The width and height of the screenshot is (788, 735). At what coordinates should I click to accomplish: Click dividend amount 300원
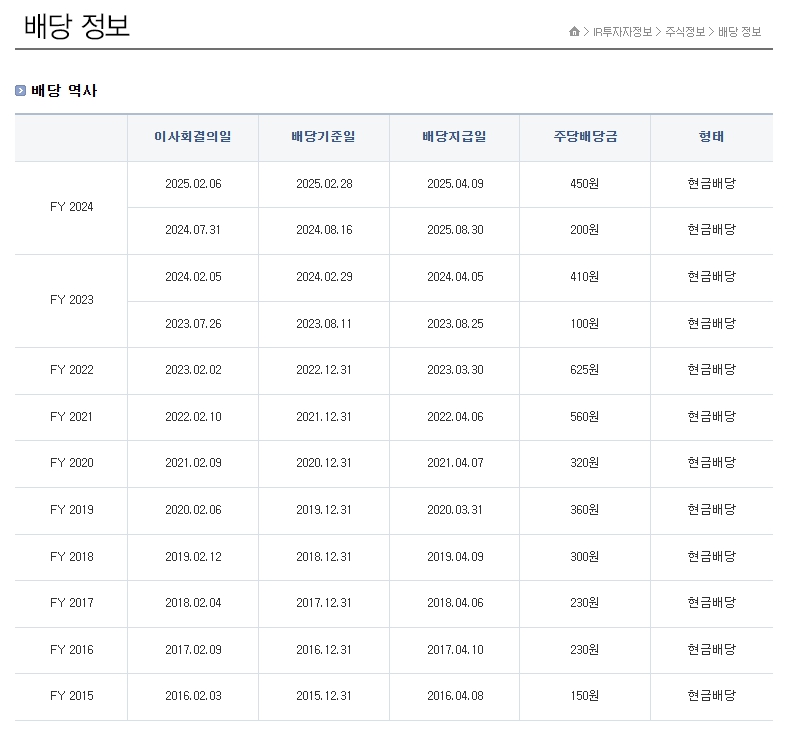584,557
